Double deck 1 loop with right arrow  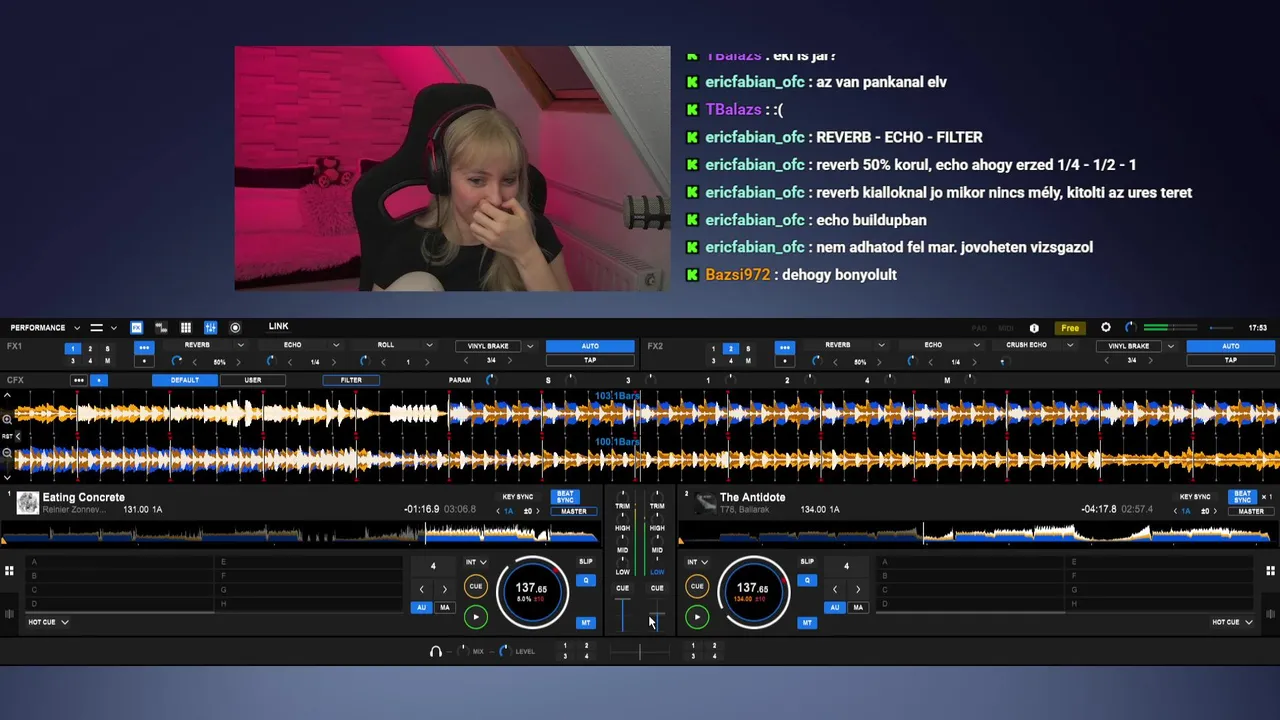[x=445, y=589]
